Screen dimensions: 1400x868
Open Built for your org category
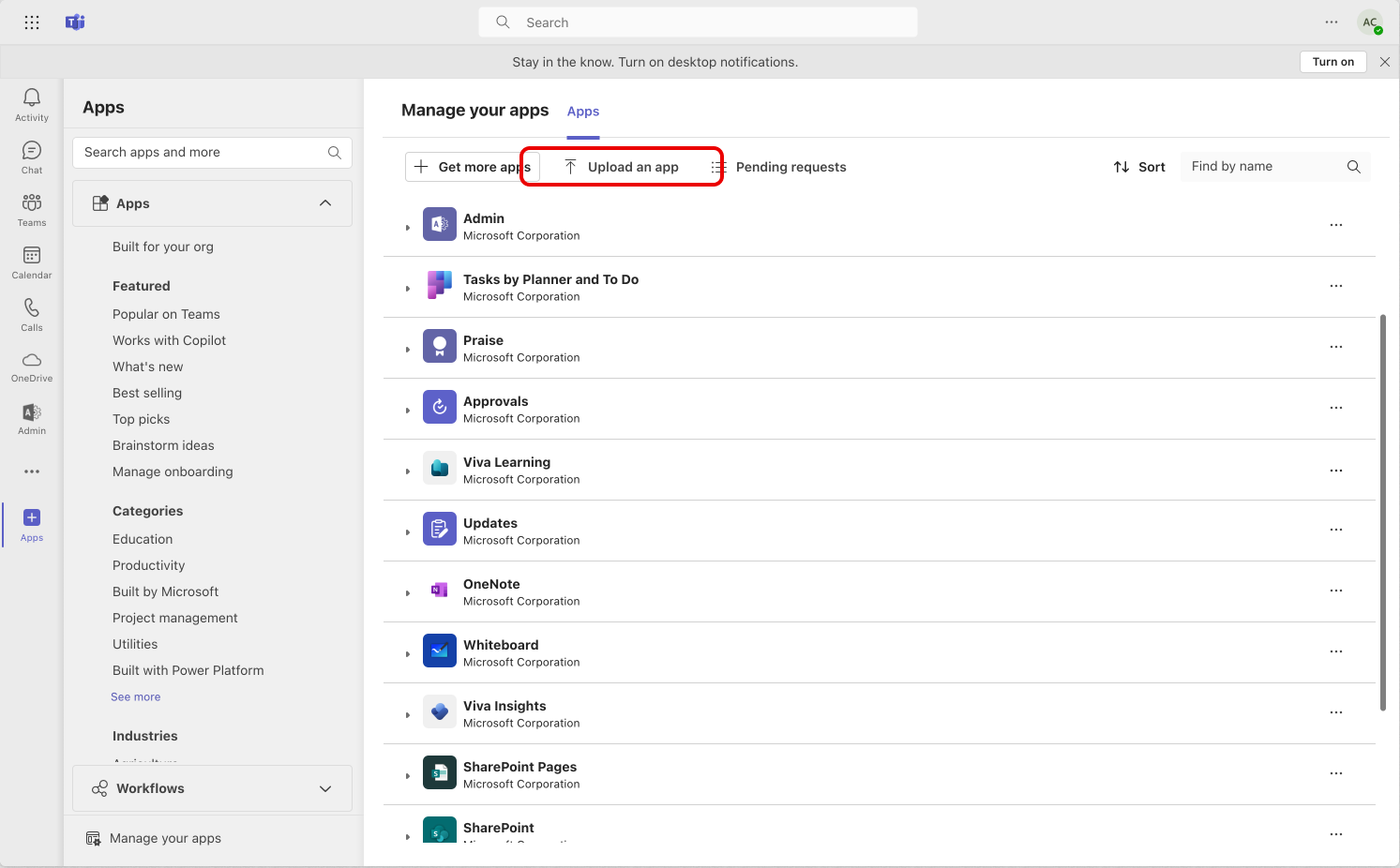pos(163,247)
